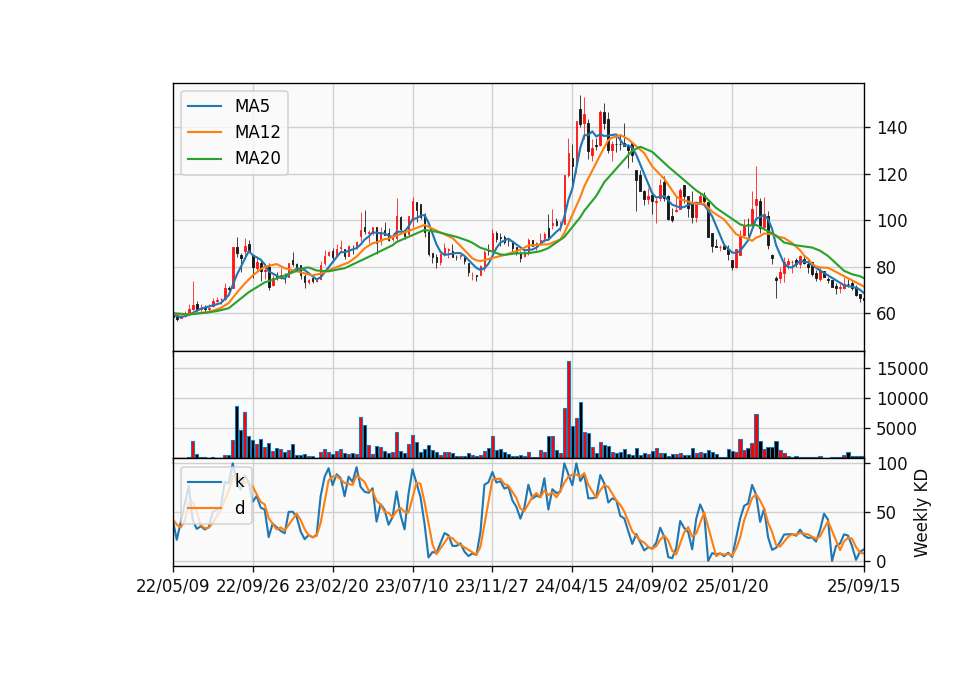Click the d legend label in KD panel
Screen dimensions: 960x690
pyautogui.click(x=239, y=508)
